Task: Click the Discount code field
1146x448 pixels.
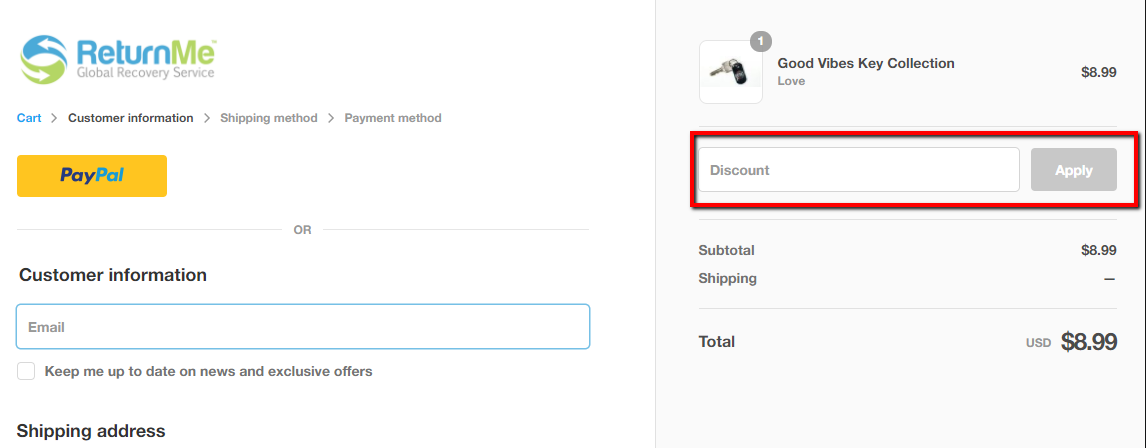Action: pos(858,170)
